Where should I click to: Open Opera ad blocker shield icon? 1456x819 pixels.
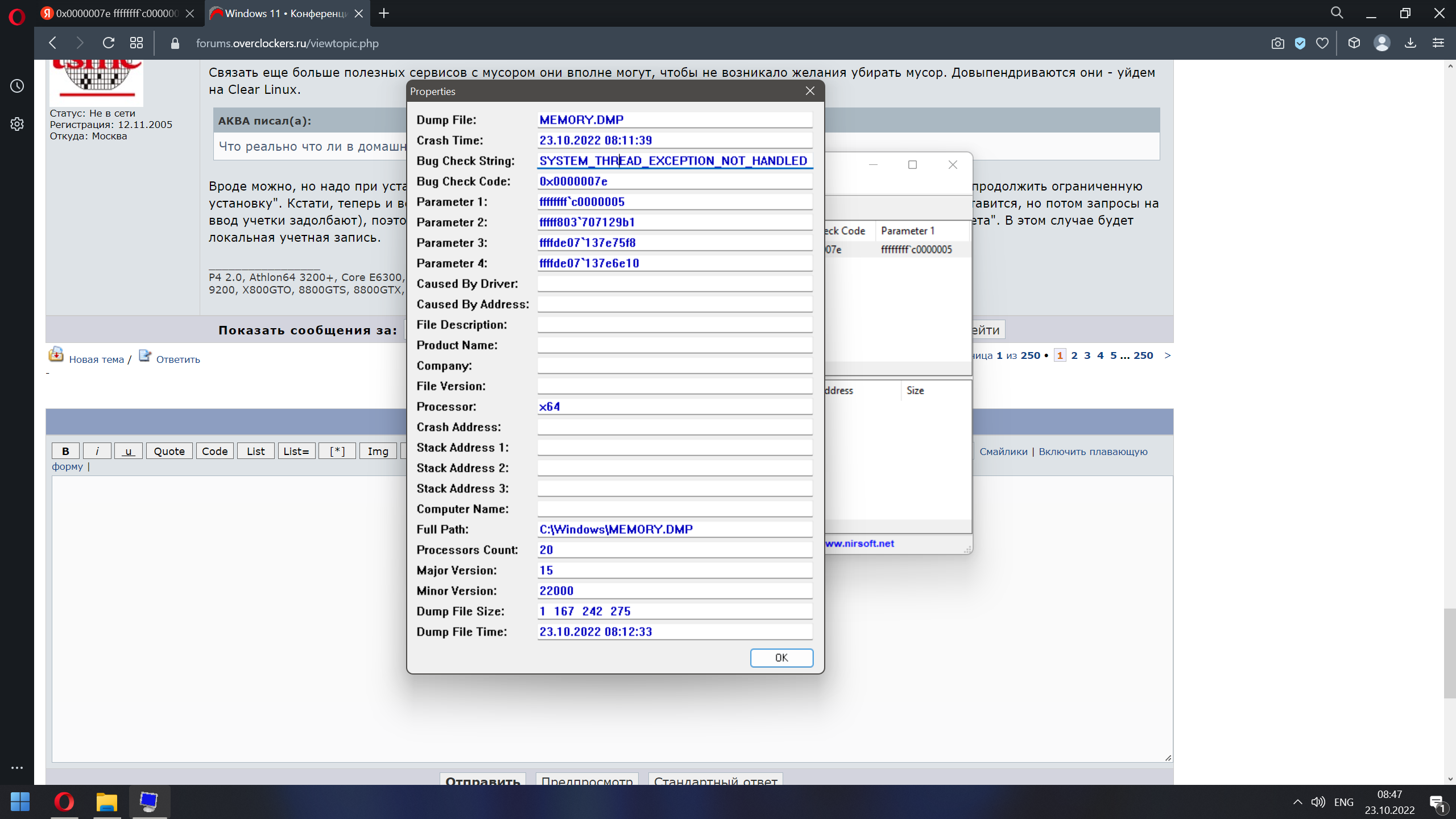tap(1300, 43)
